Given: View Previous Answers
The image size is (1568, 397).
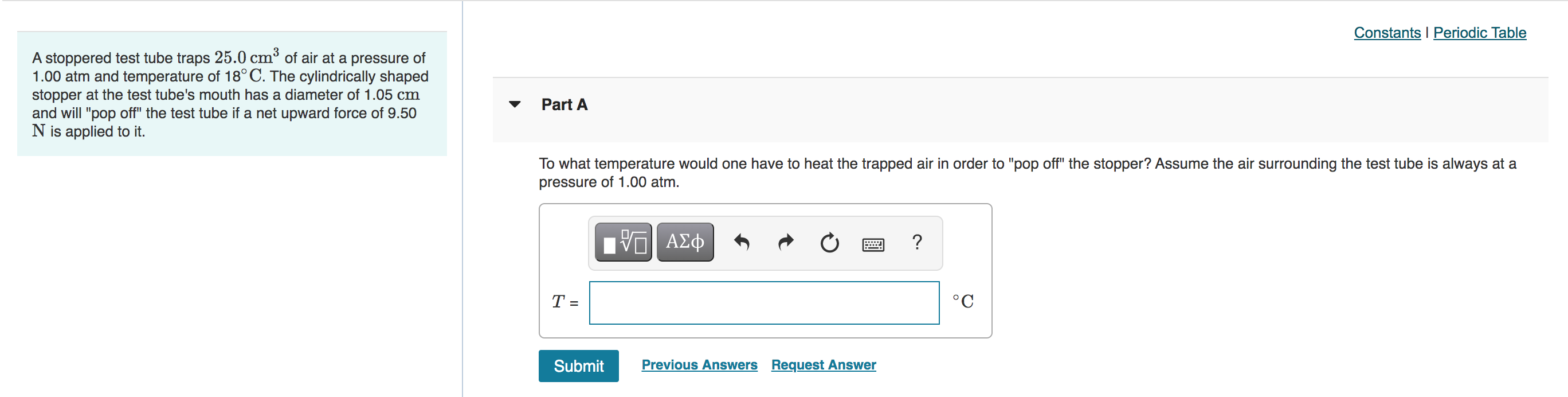Looking at the screenshot, I should (x=699, y=365).
